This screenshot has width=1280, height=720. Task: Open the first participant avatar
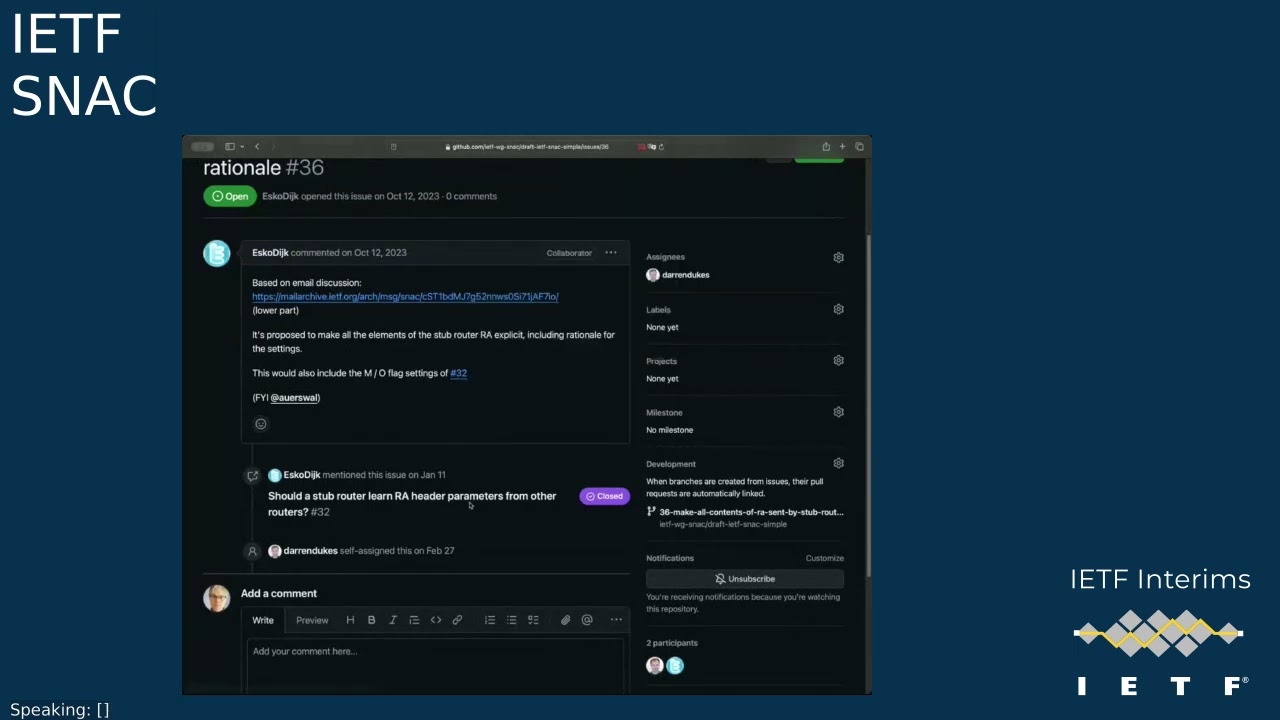point(655,666)
